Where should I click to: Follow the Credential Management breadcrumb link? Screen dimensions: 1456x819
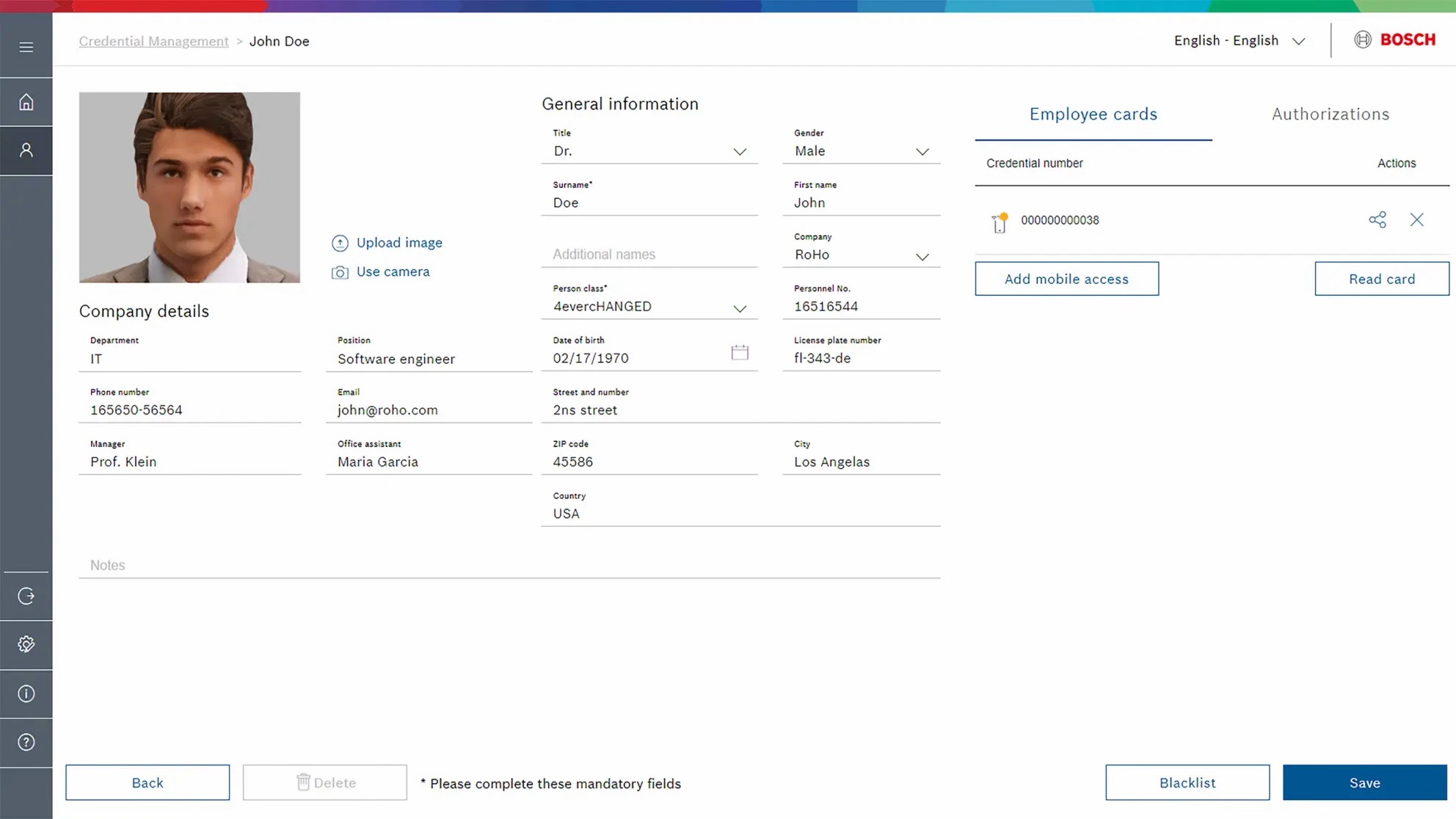click(154, 41)
